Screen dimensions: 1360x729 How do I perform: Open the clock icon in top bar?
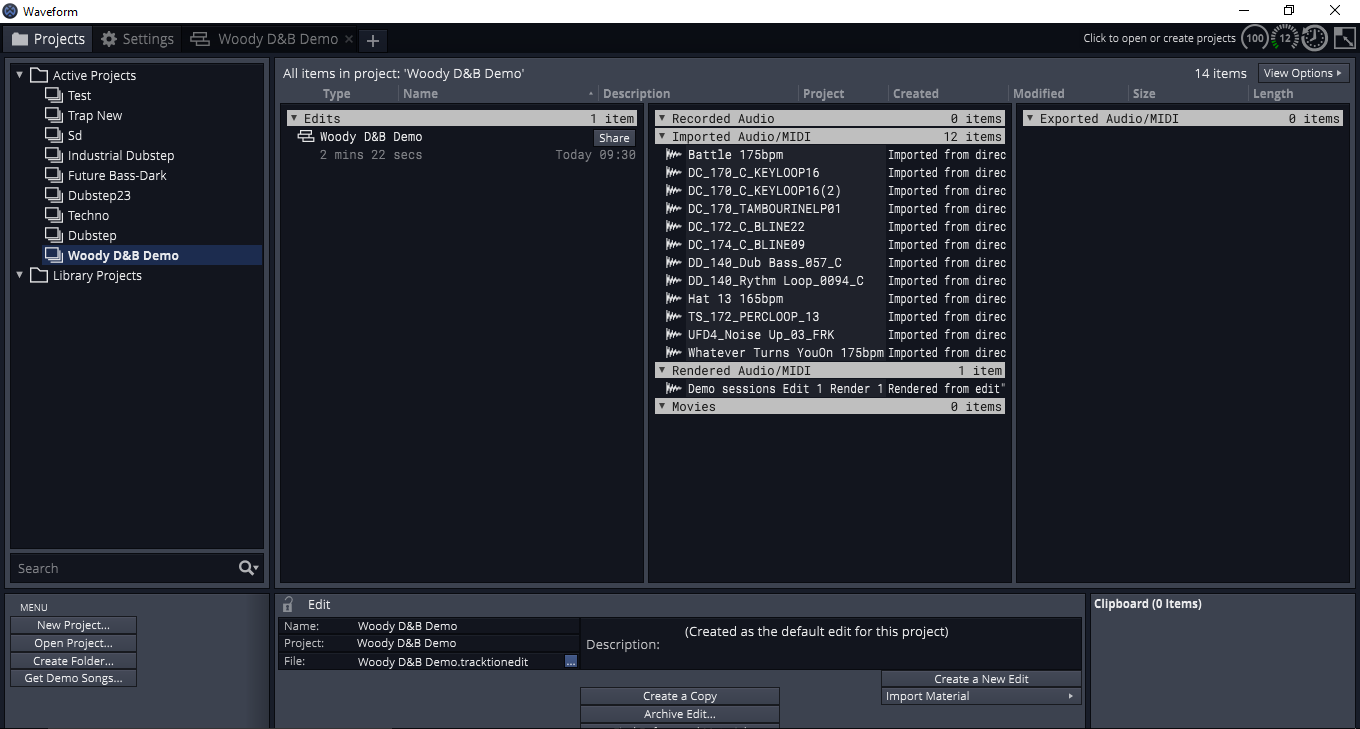pyautogui.click(x=1314, y=39)
